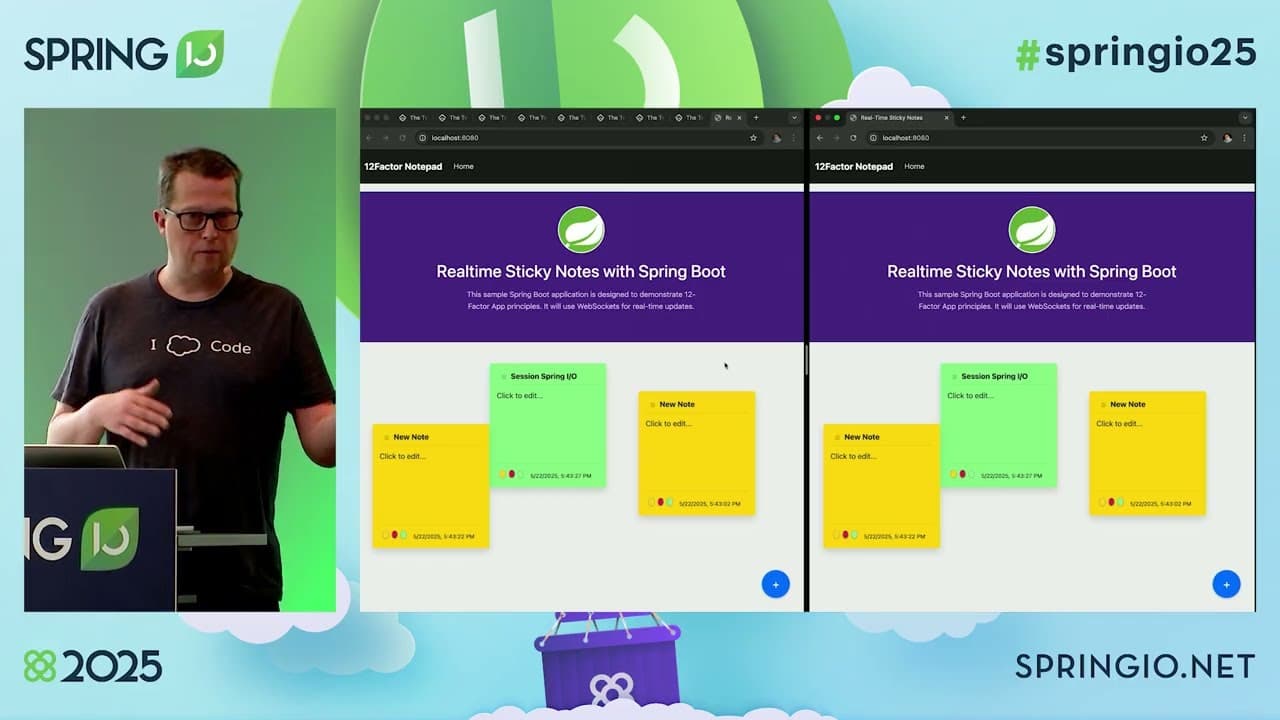
Task: Click New Note title on 5:43:02 PM note, right window
Action: coord(1128,404)
